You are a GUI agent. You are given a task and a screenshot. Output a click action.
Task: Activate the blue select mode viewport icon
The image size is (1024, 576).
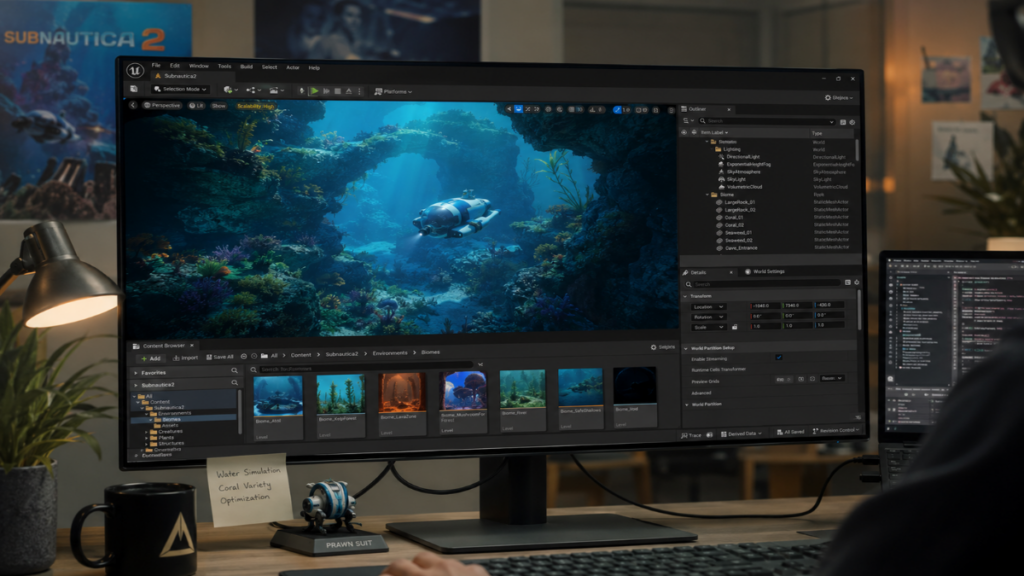[519, 109]
